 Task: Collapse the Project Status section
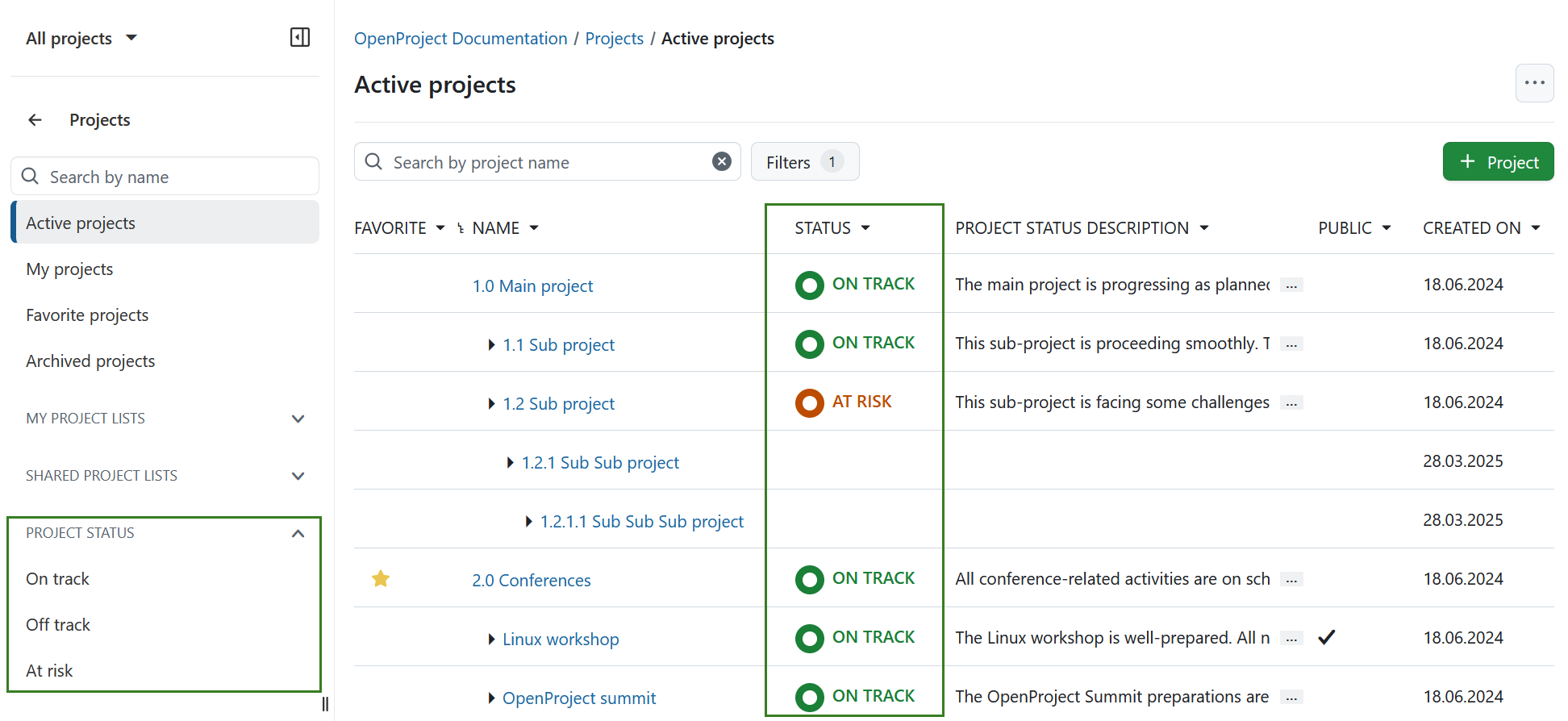tap(298, 533)
